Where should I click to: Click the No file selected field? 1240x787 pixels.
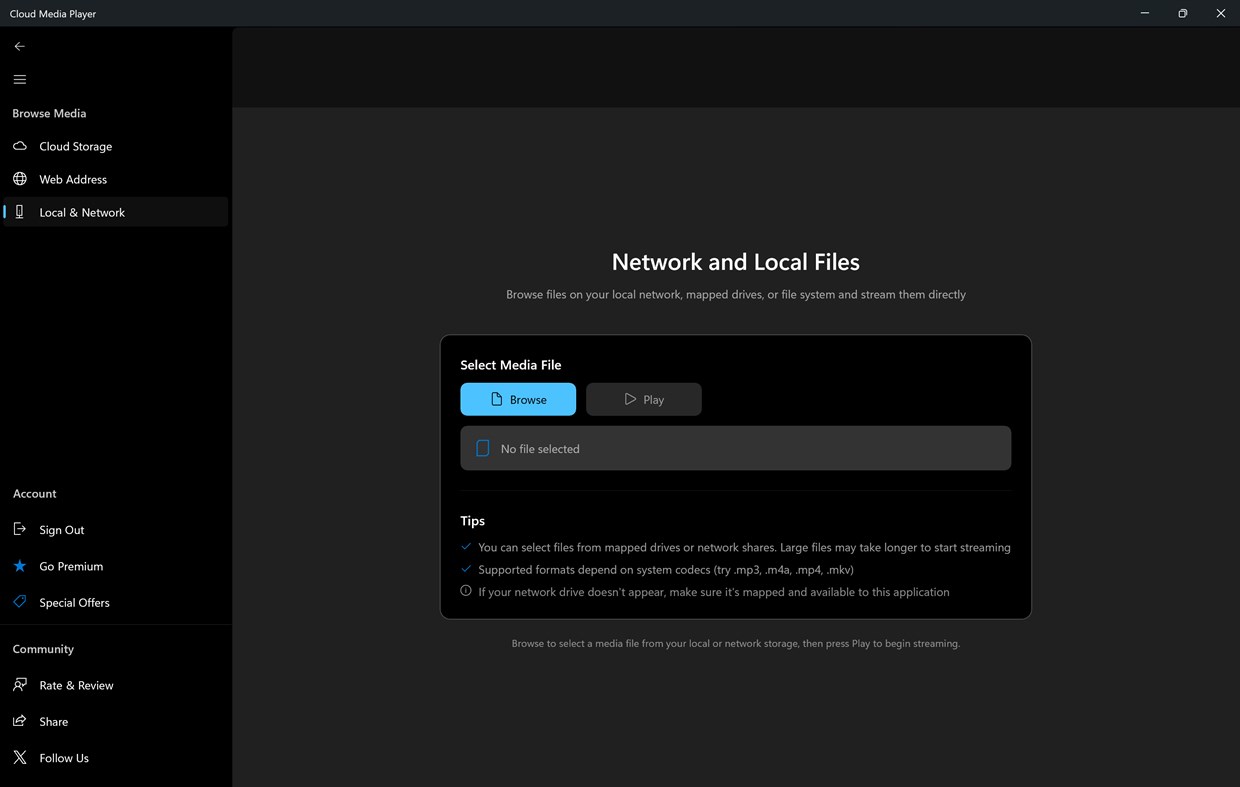coord(735,448)
